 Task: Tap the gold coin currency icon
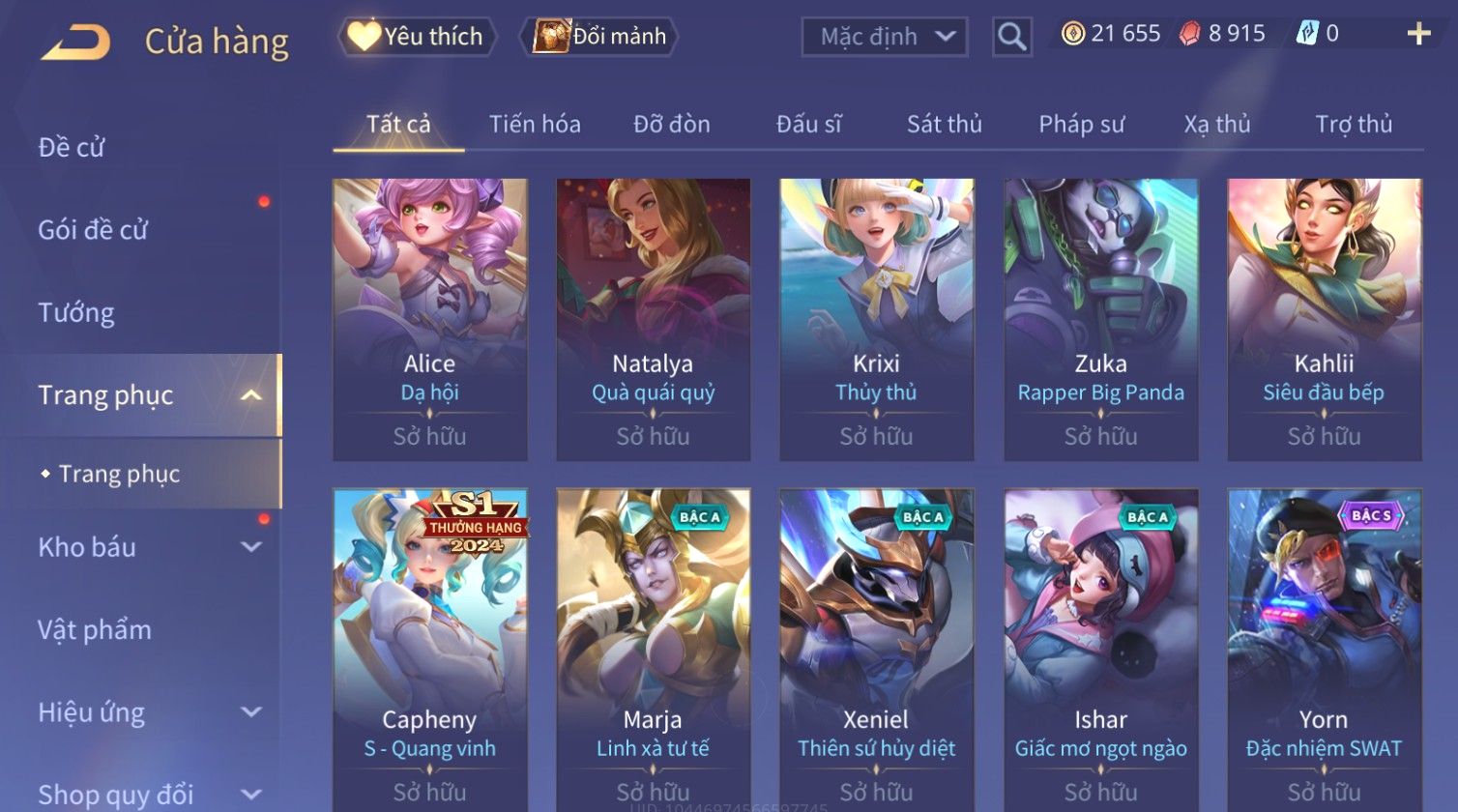[x=1072, y=34]
